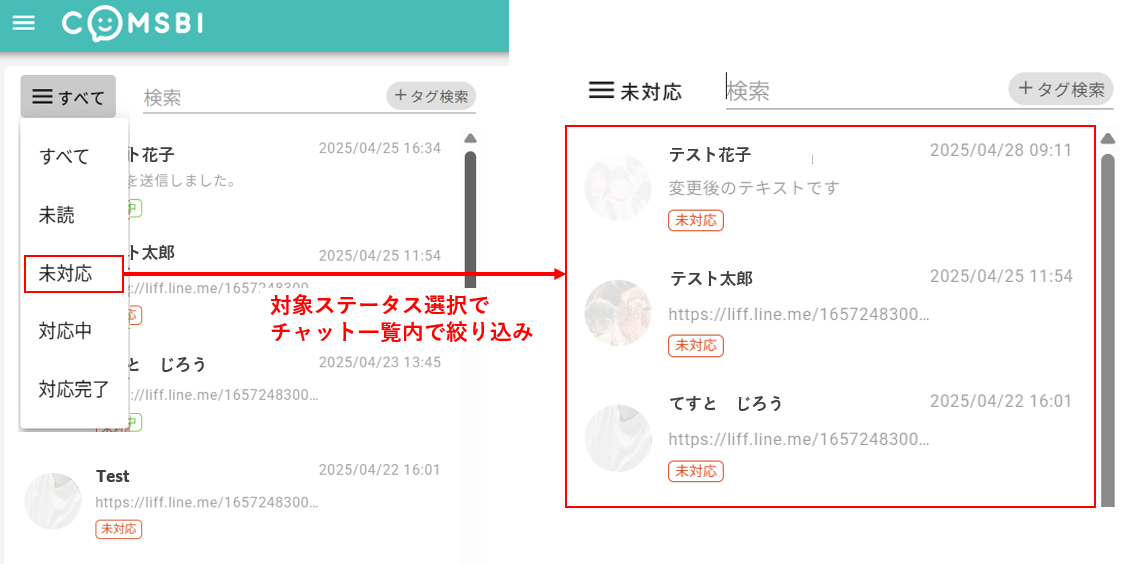Screen dimensions: 1124x564
Task: Select 対応完了 in the status menu
Action: click(75, 389)
